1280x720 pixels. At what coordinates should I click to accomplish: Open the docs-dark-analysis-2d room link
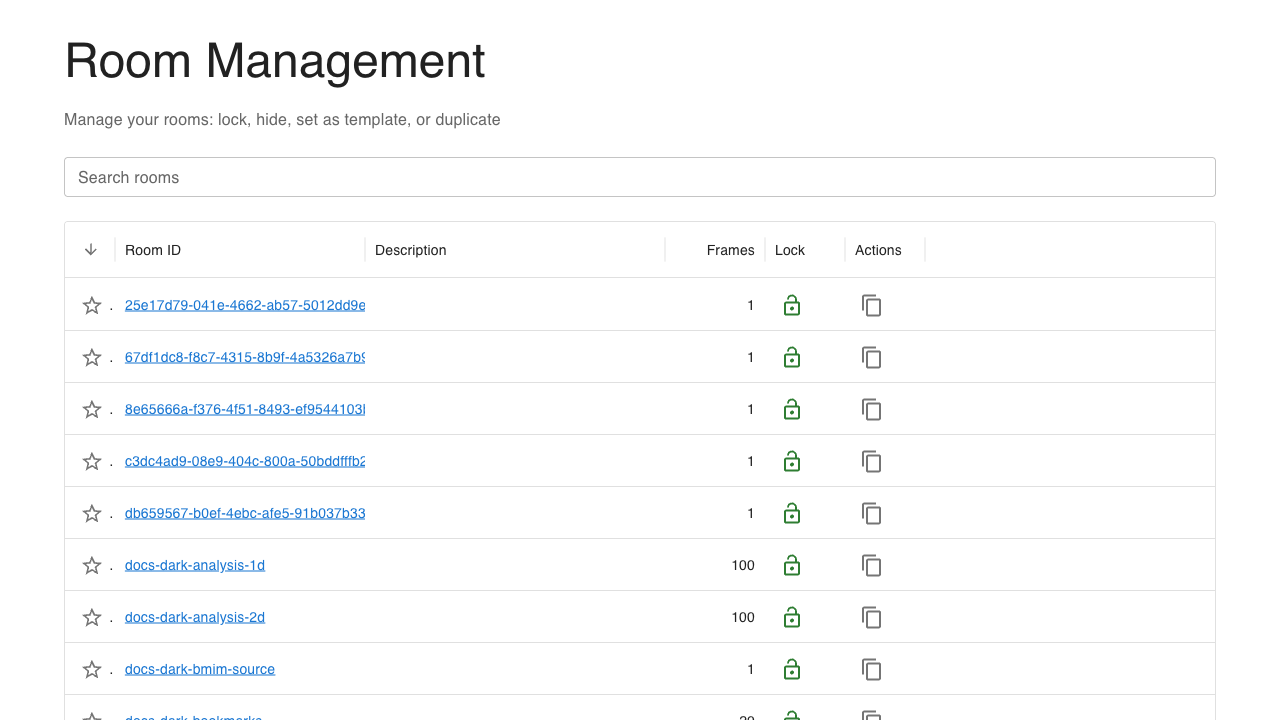[195, 617]
